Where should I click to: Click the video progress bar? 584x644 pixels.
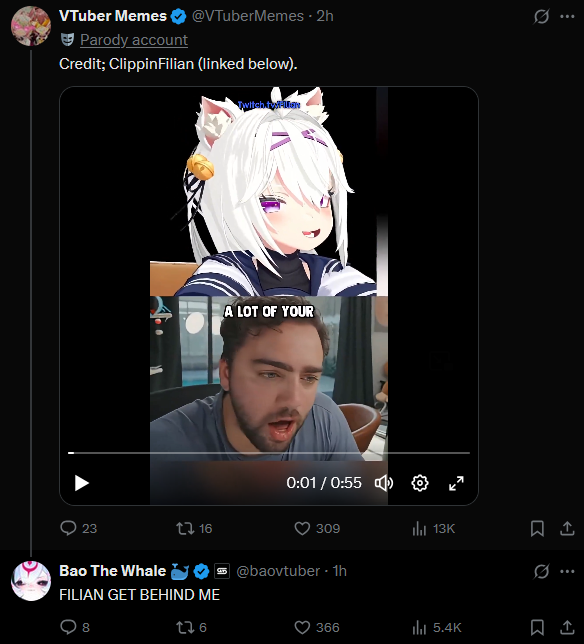[x=269, y=453]
